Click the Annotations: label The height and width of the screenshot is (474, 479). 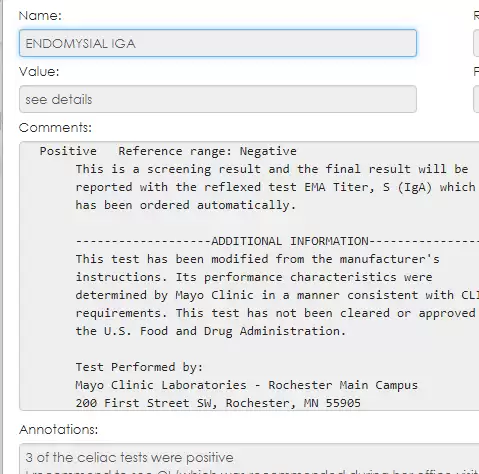pos(59,430)
